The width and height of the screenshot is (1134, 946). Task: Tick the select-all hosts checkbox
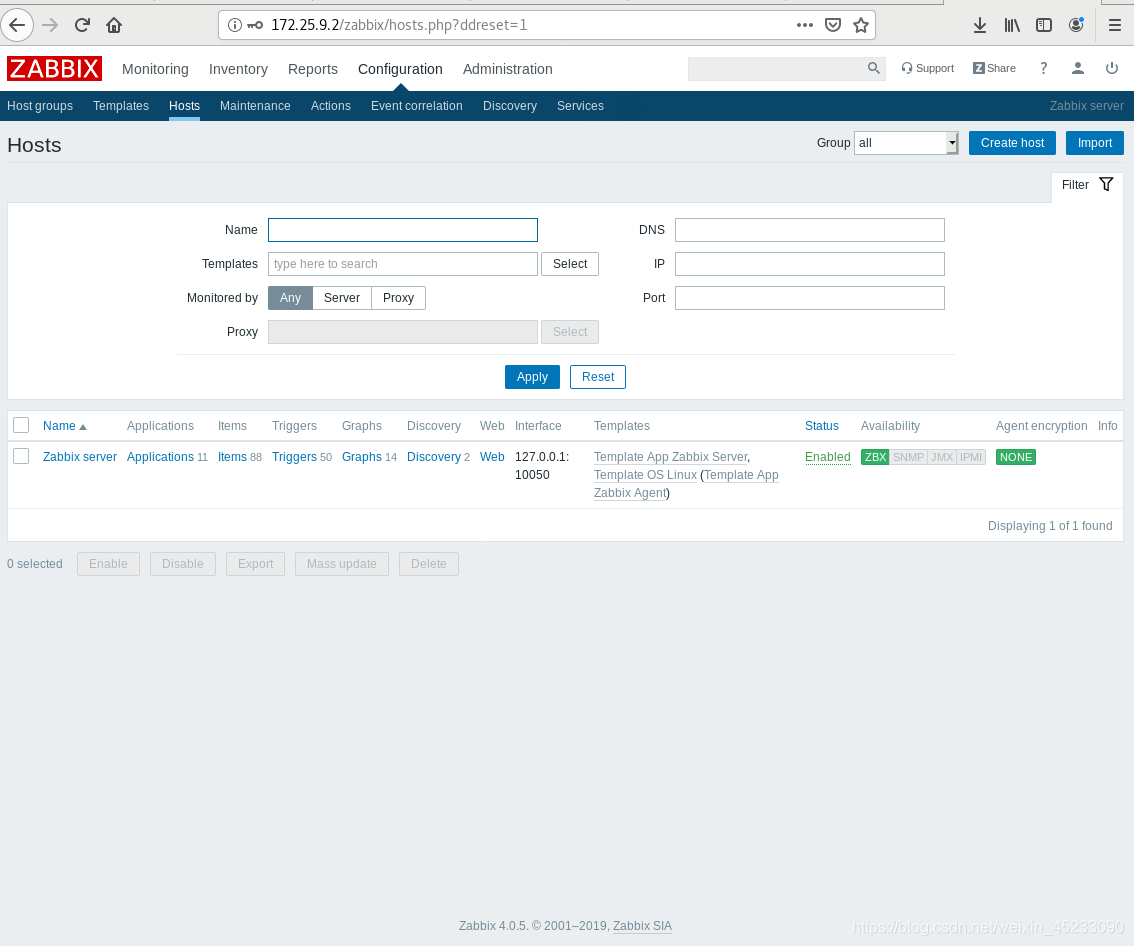pos(21,425)
